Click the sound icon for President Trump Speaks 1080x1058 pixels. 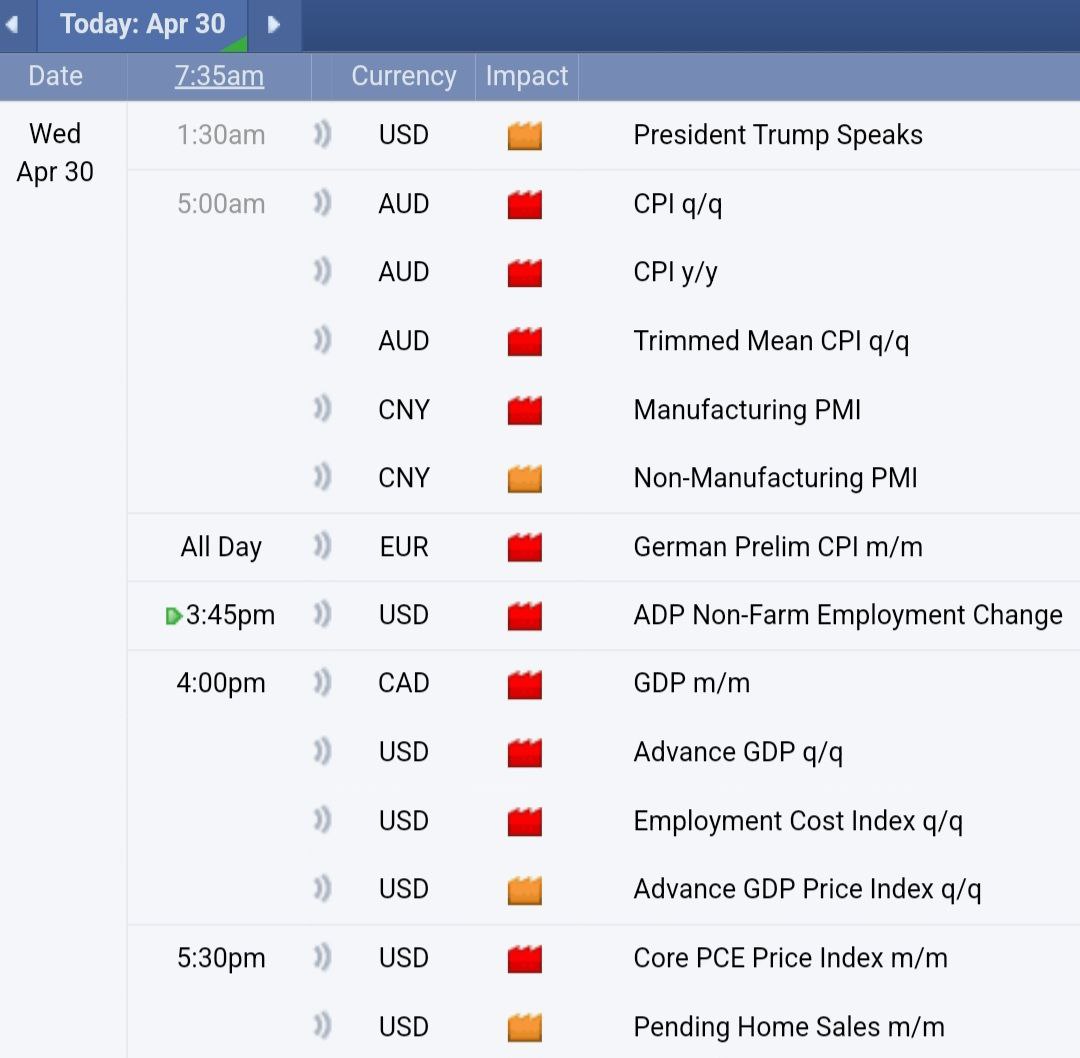[322, 134]
